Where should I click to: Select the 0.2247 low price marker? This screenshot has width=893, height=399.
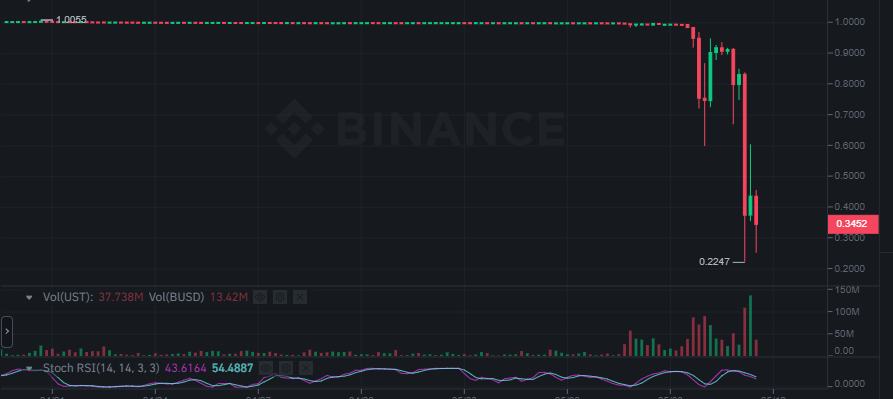pyautogui.click(x=714, y=262)
